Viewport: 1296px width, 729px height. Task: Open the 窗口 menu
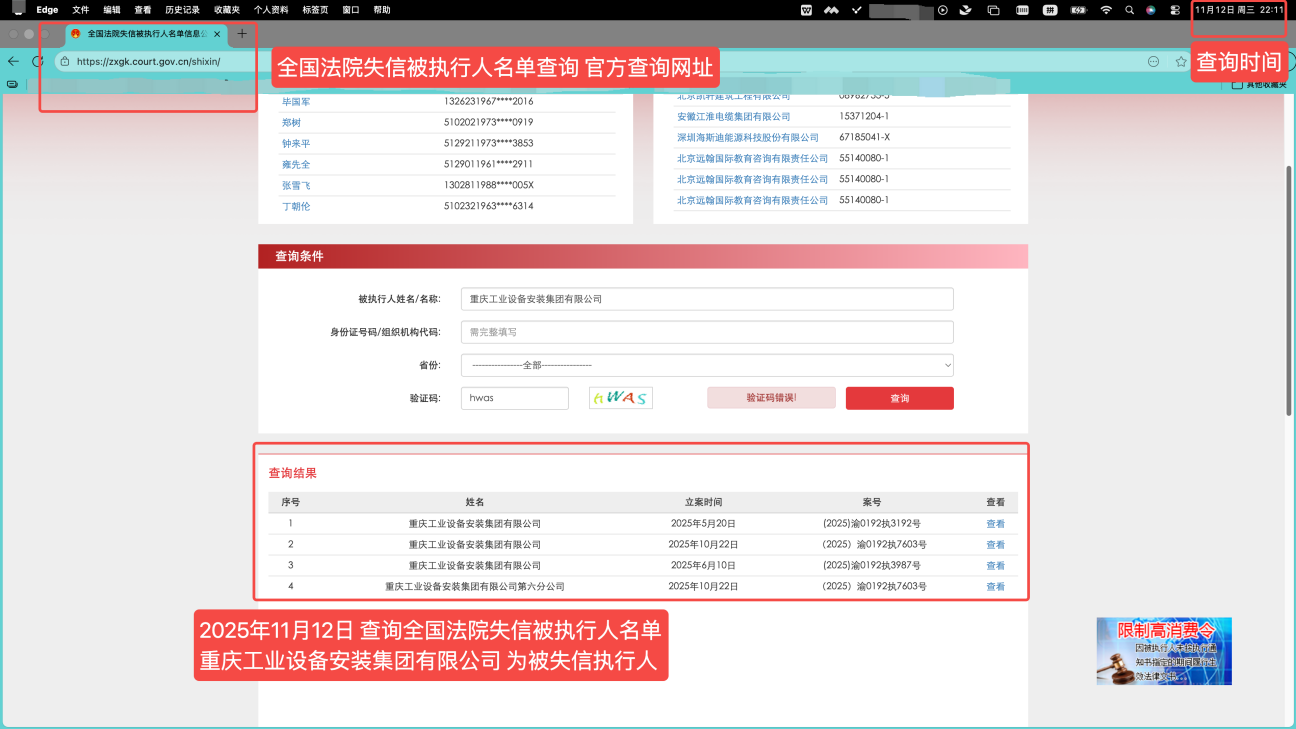point(351,10)
